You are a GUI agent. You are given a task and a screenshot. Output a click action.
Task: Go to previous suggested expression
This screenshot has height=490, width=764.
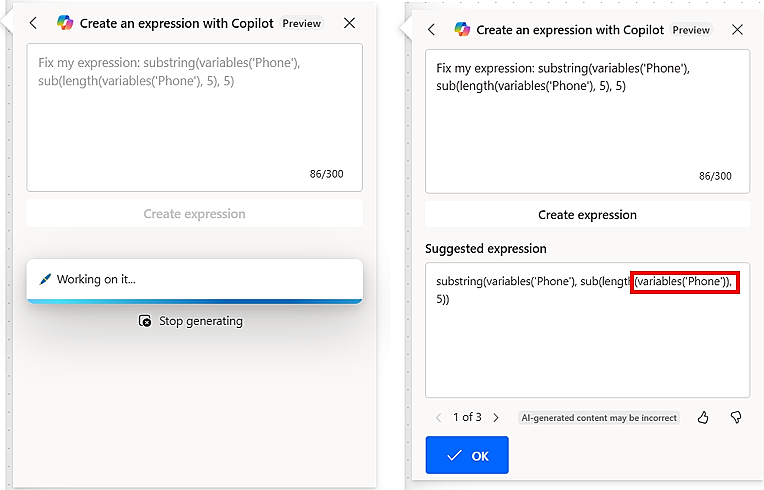click(x=438, y=417)
